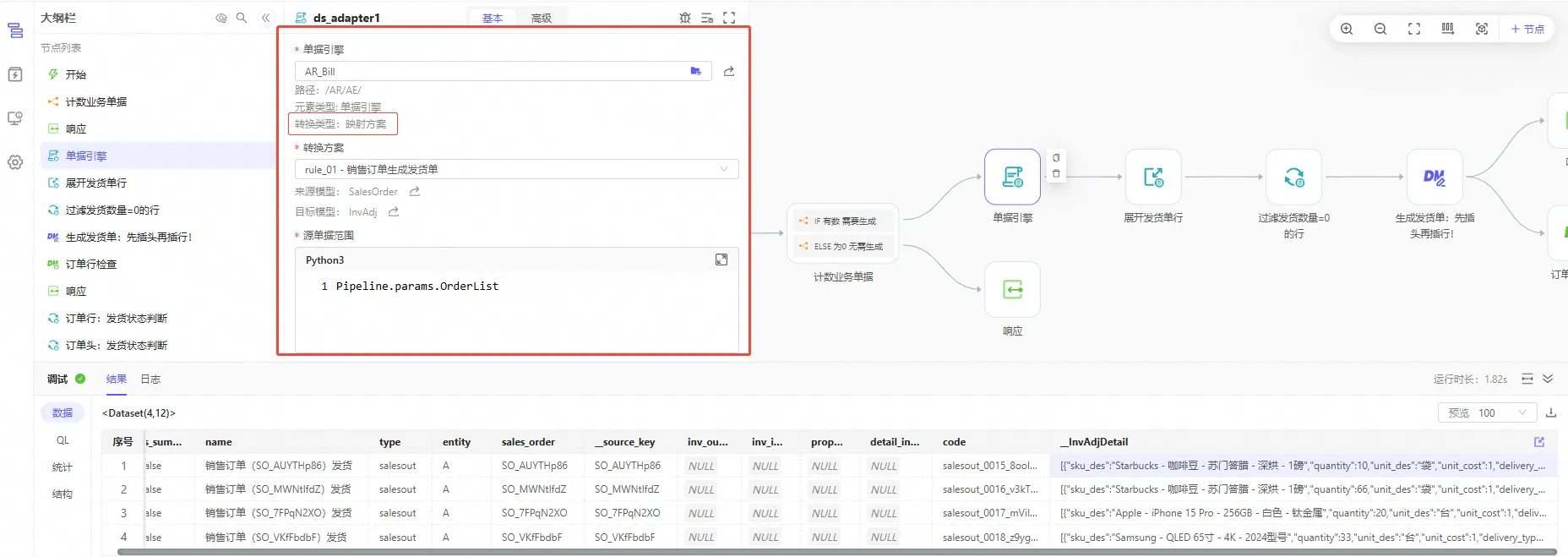Expand the properties panel to fullscreen
This screenshot has height=557, width=1568.
729,18
